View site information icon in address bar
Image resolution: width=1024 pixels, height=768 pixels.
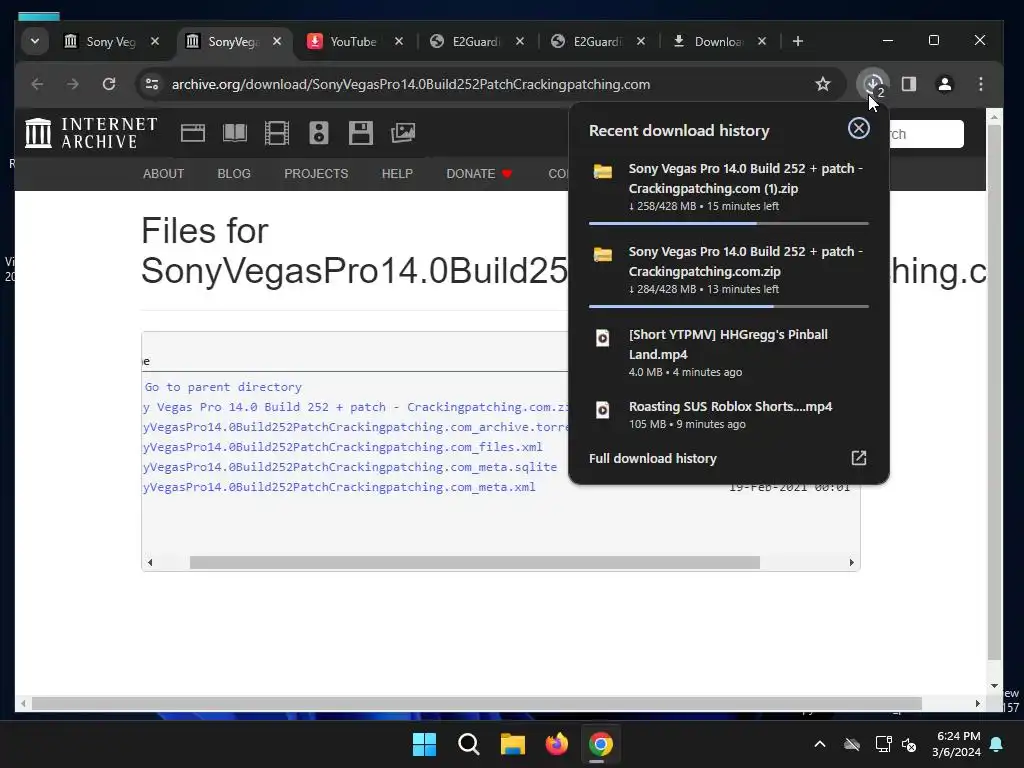[152, 84]
